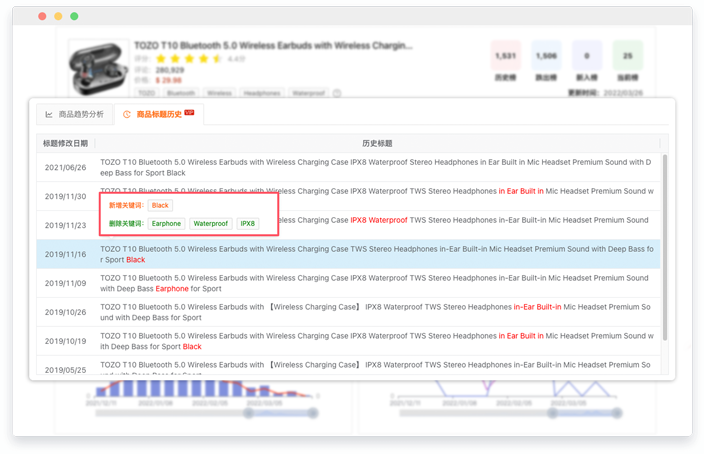Switch to the 商品趋势分析 tab
The image size is (704, 454).
75,115
